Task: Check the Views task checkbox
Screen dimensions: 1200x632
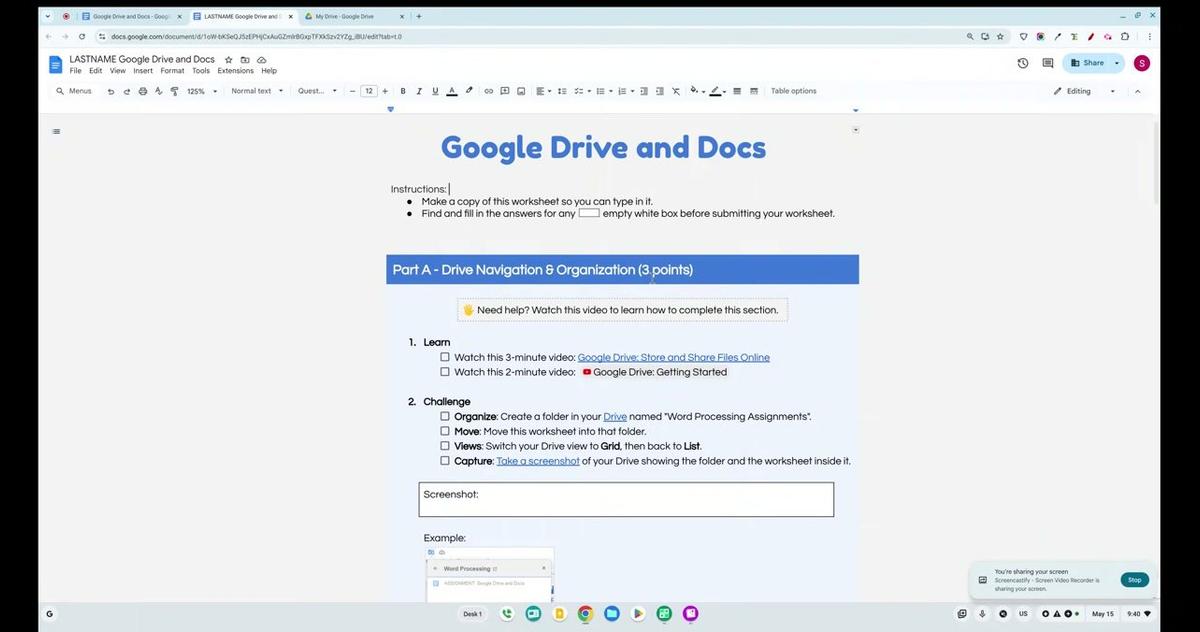Action: pyautogui.click(x=445, y=446)
